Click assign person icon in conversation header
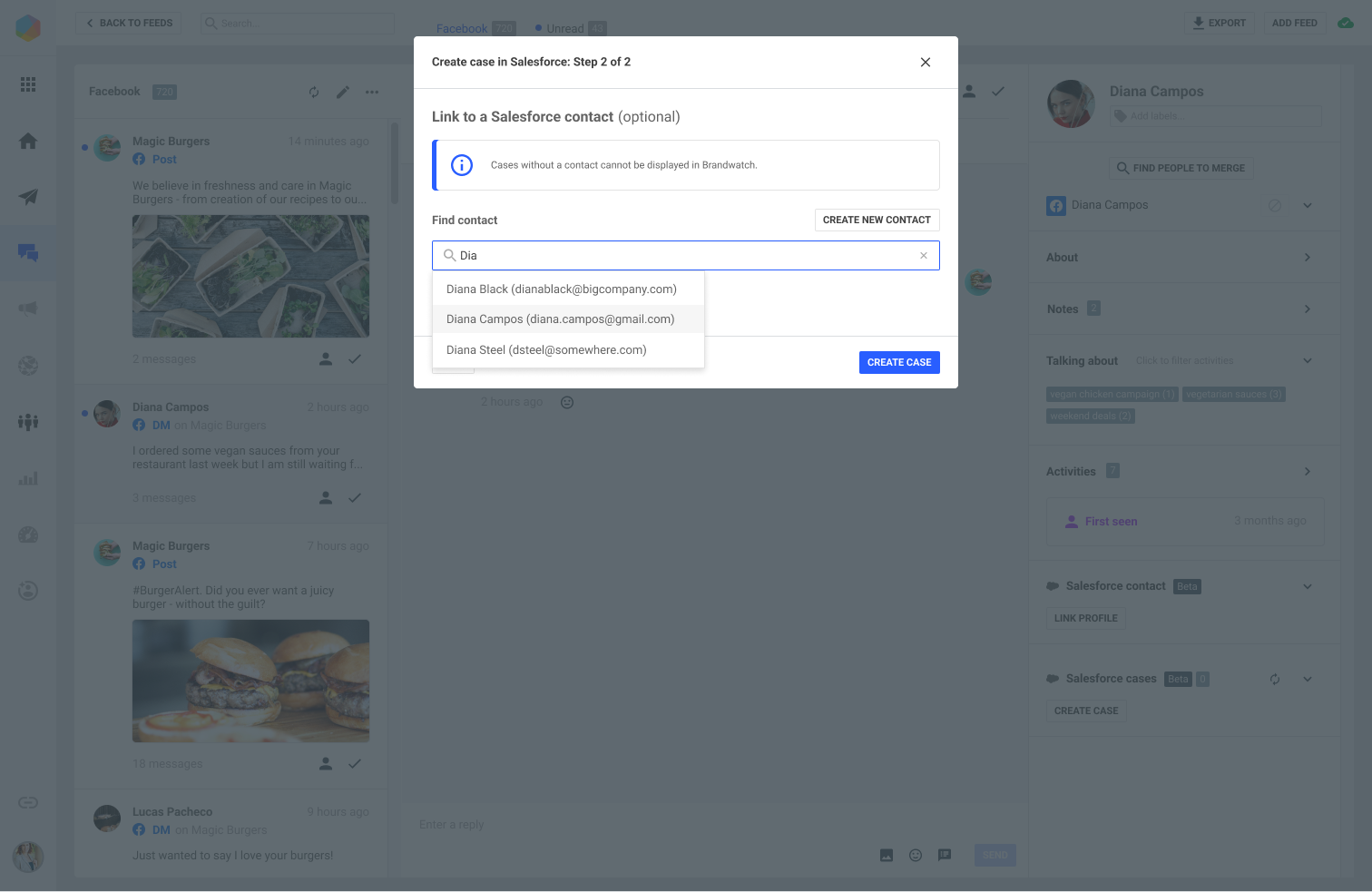Viewport: 1372px width, 892px height. [x=969, y=92]
